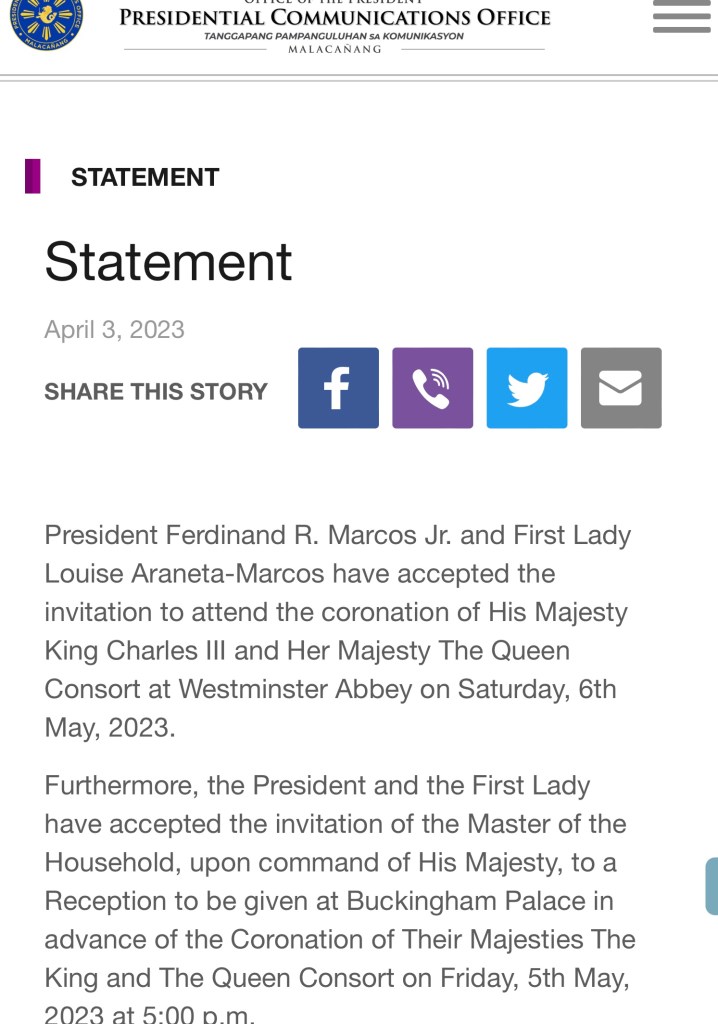The width and height of the screenshot is (718, 1024).
Task: Click the name Louise Araneta-Marcos
Action: (x=185, y=574)
